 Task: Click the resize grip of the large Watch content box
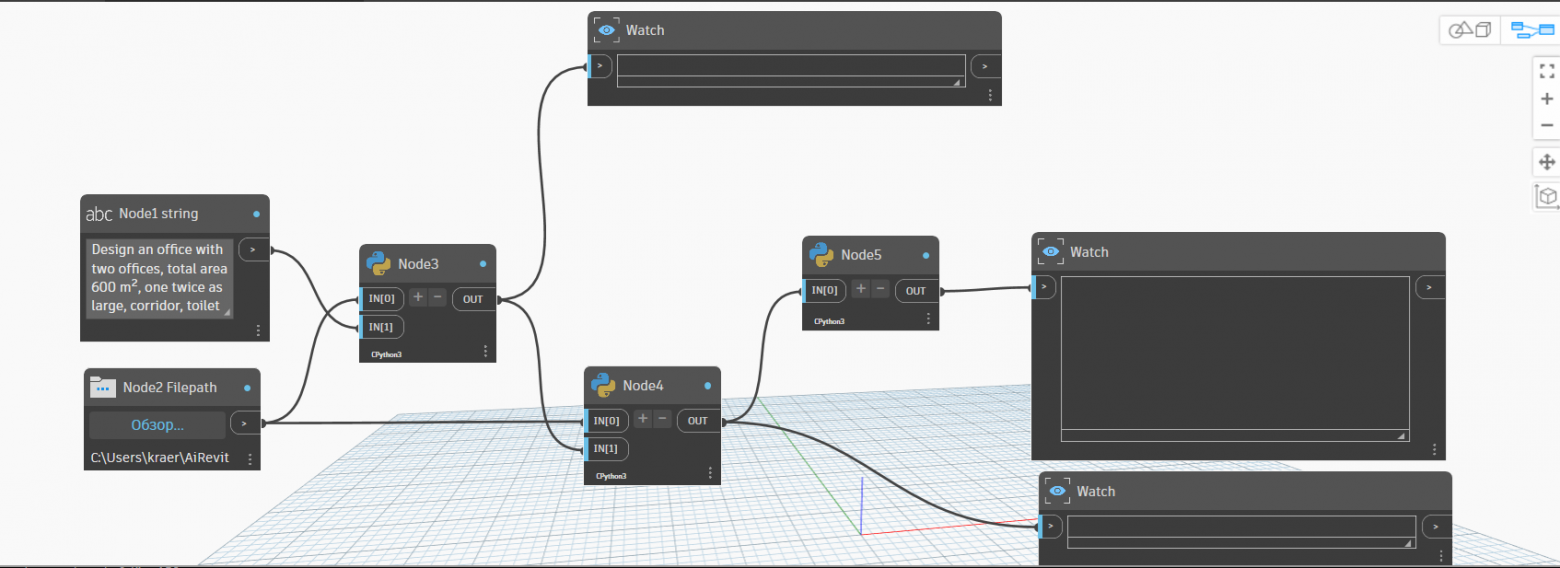coord(1402,436)
